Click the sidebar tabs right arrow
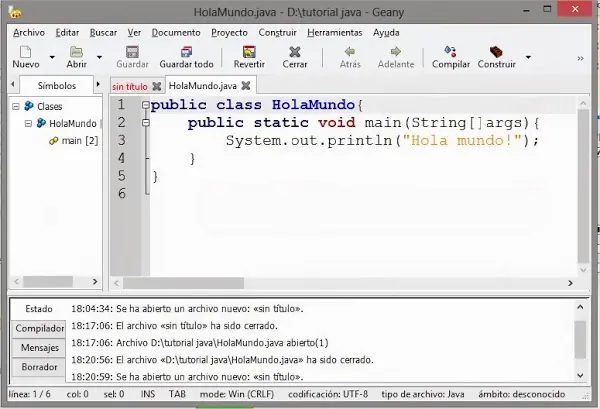This screenshot has height=409, width=600. [x=98, y=84]
